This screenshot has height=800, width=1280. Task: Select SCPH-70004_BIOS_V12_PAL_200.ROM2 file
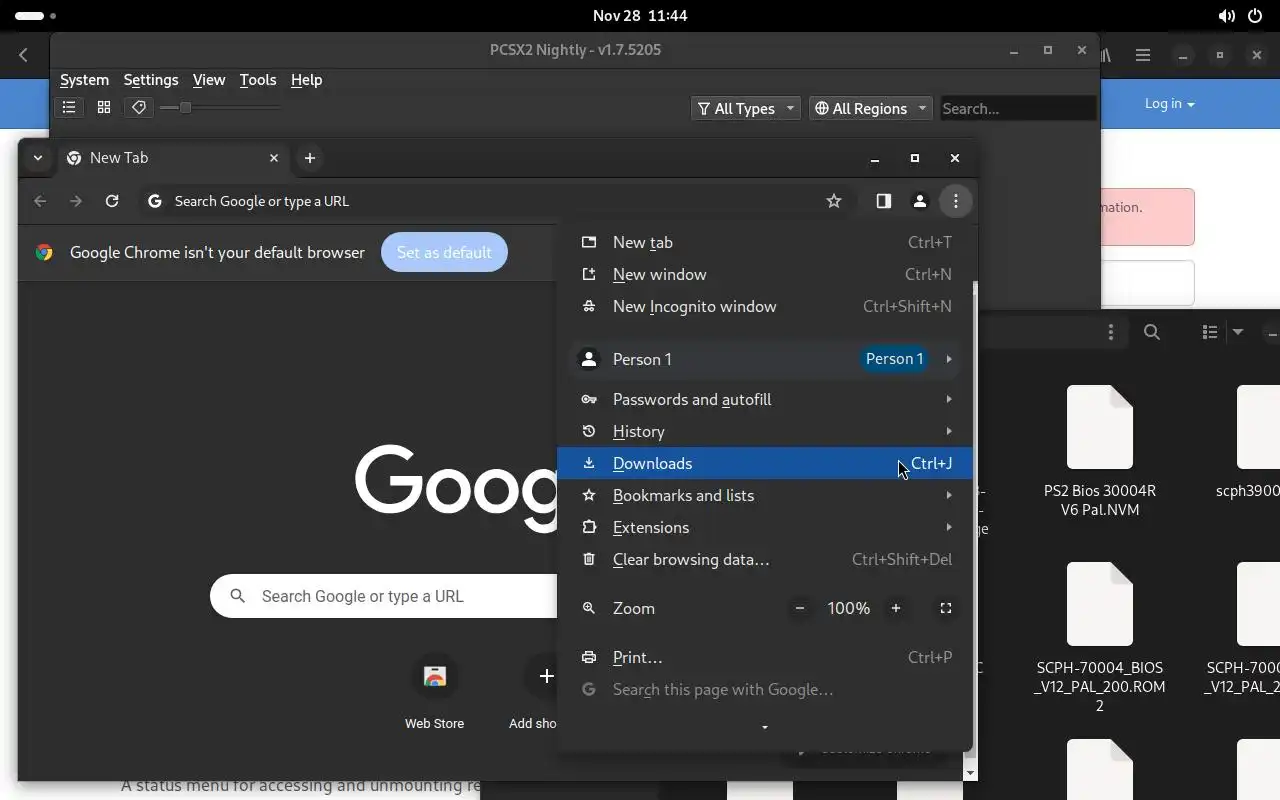tap(1100, 638)
